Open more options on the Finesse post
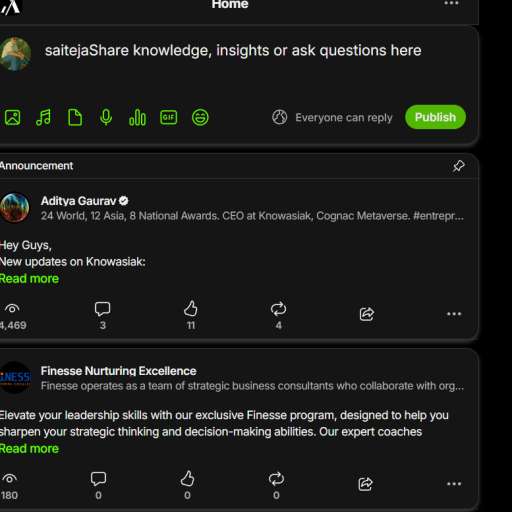 coord(454,484)
